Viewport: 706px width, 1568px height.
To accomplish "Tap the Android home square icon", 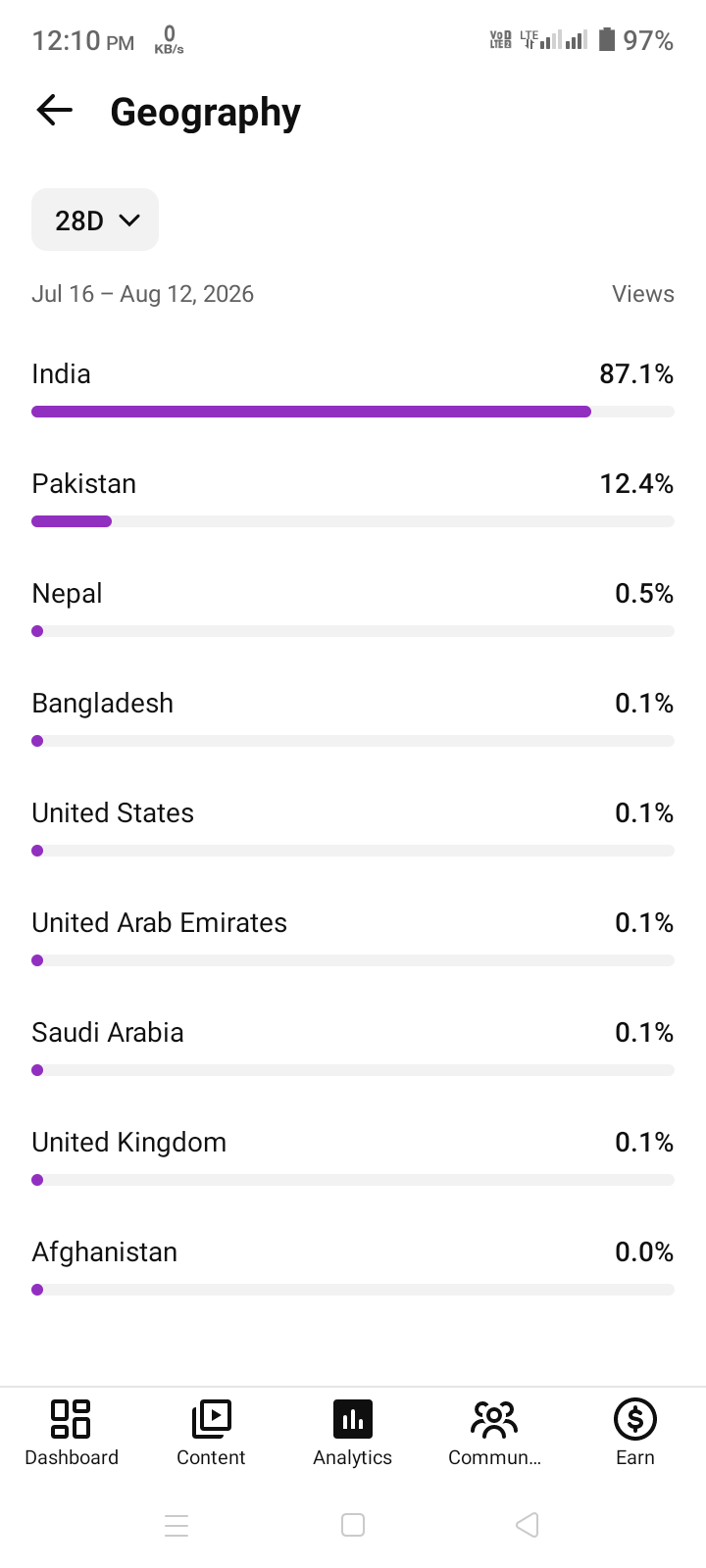I will [x=353, y=1525].
